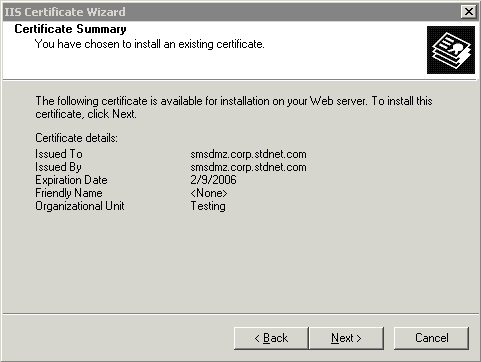This screenshot has width=481, height=362.
Task: Click the Friendly Name value <None>
Action: (209, 193)
